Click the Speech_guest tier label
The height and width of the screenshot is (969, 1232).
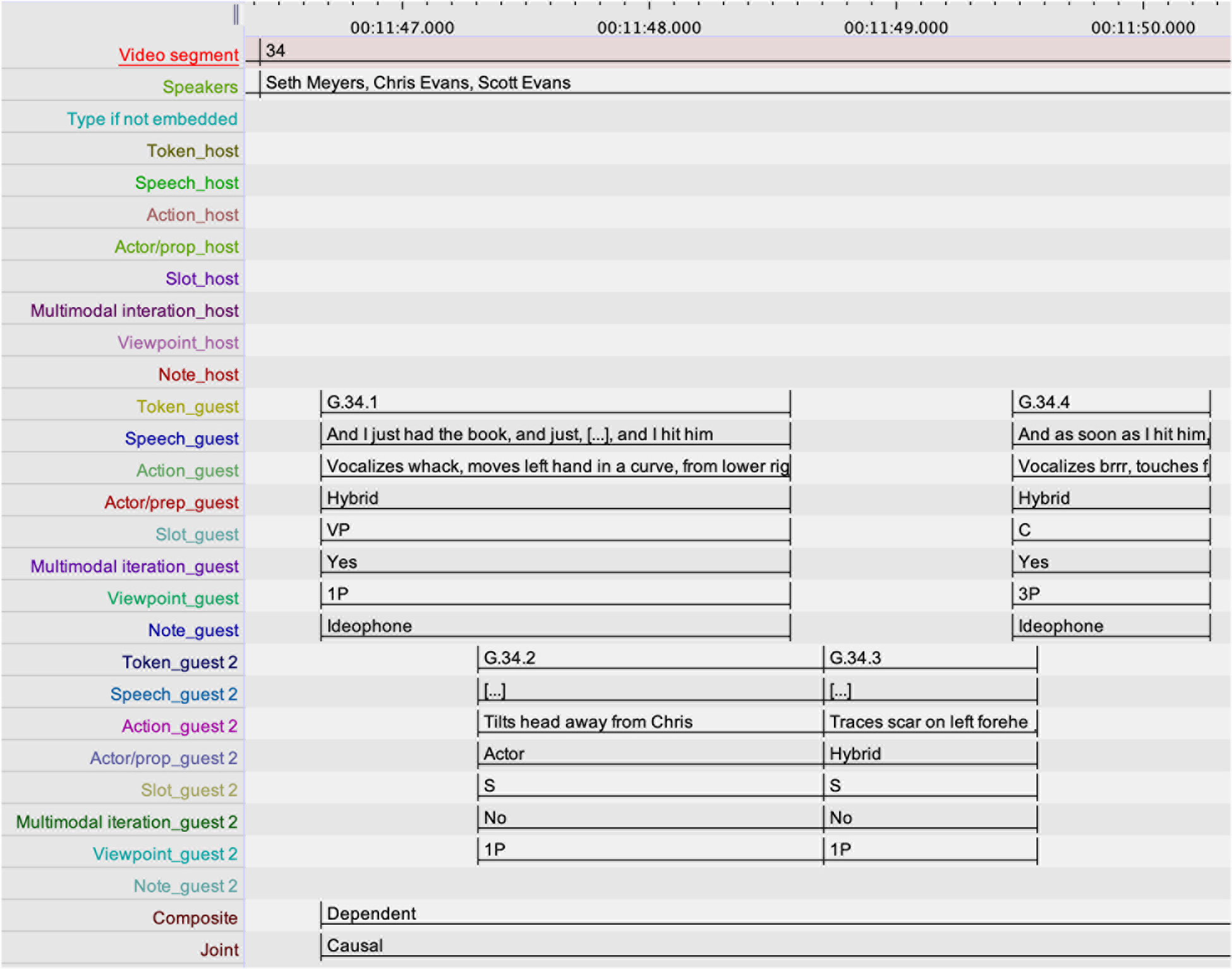click(x=182, y=438)
